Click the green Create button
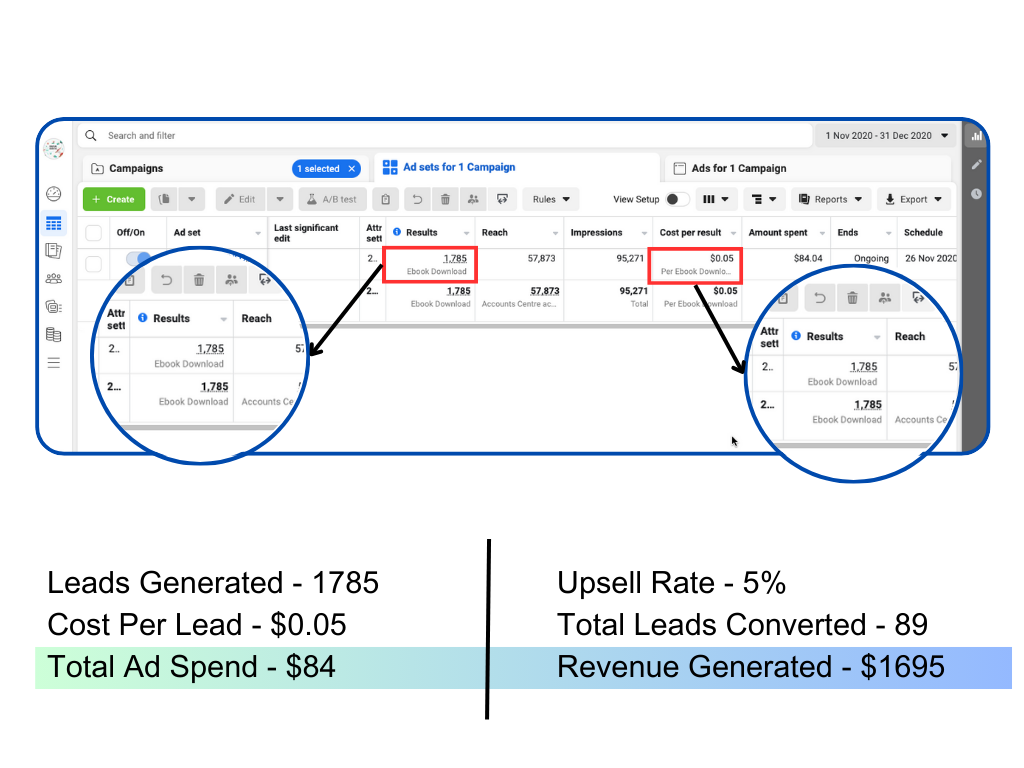Viewport: 1024px width, 768px height. (x=114, y=199)
